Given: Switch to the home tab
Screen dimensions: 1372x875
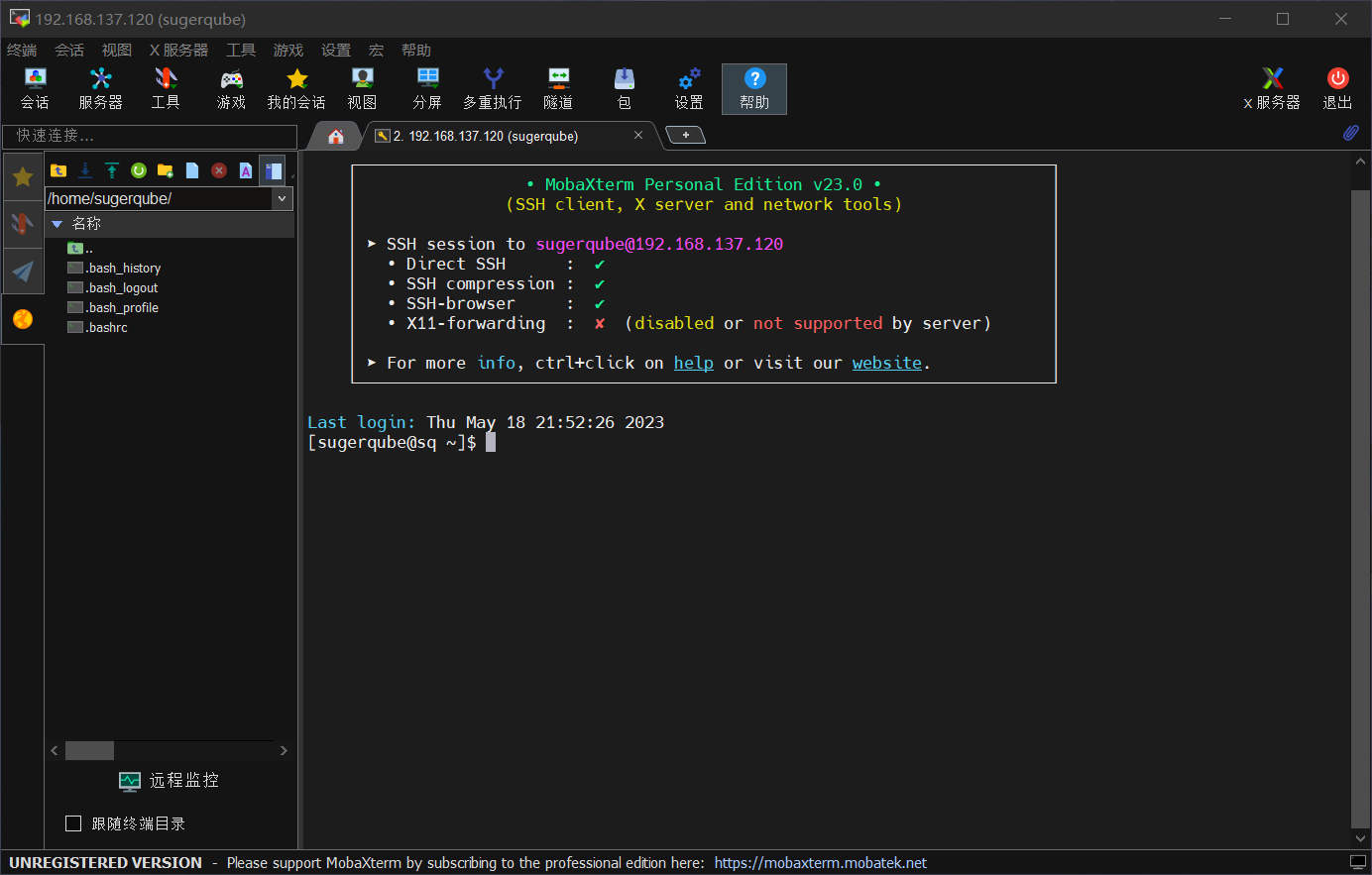Looking at the screenshot, I should tap(336, 136).
